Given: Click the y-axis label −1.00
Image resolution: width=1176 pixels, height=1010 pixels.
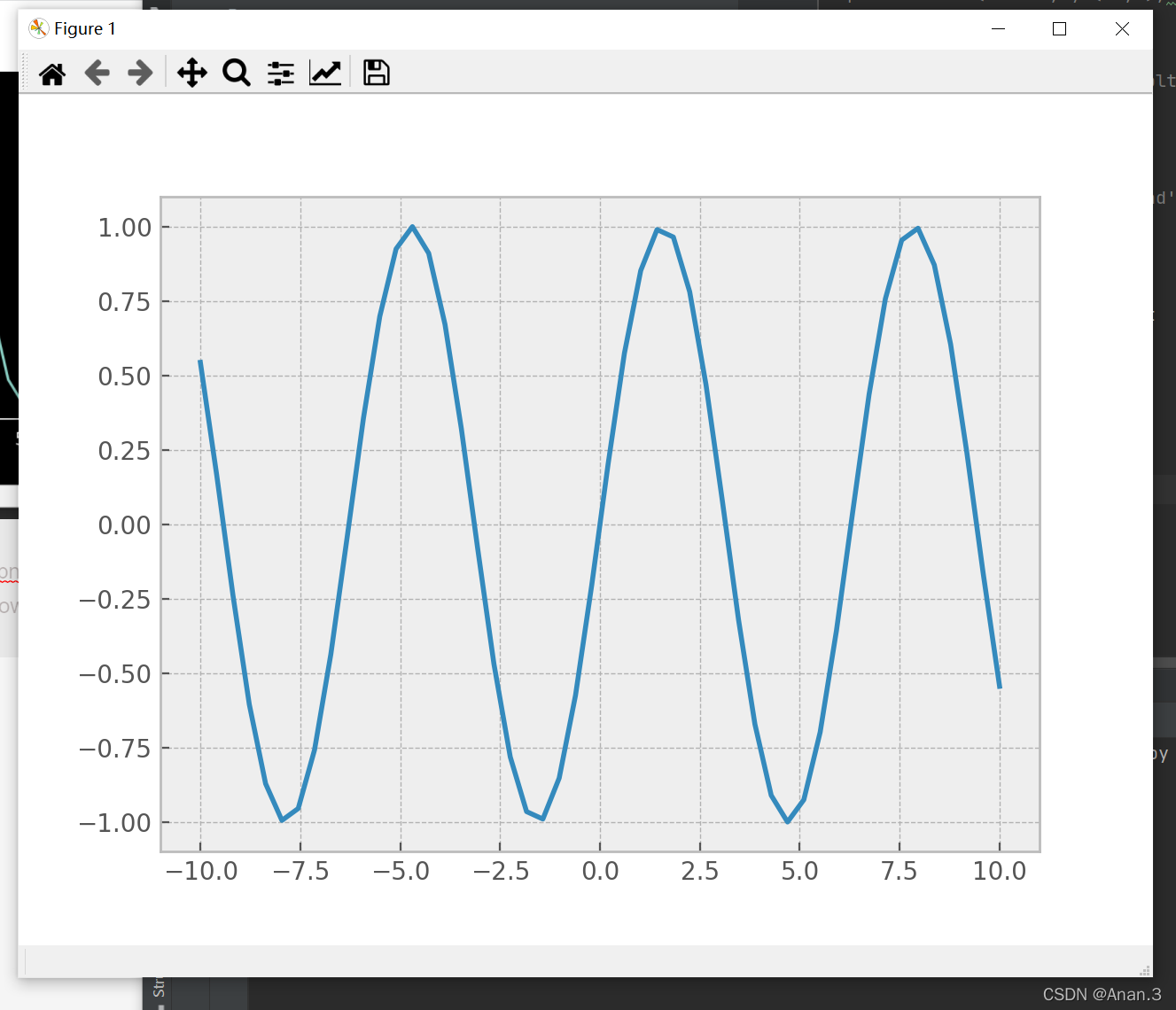Looking at the screenshot, I should coord(115,823).
